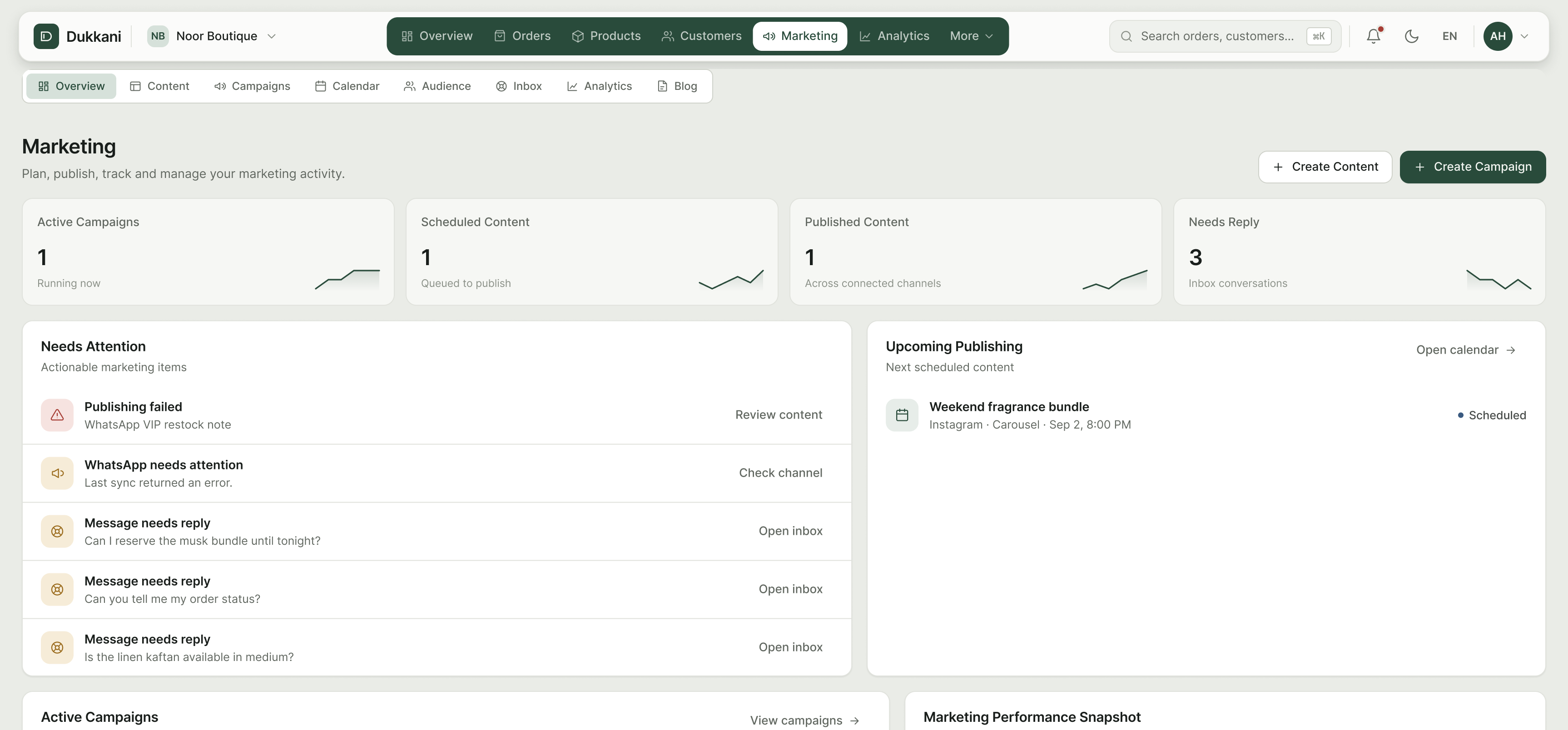Click the Marketing Performance Snapshot heading

[x=1032, y=717]
